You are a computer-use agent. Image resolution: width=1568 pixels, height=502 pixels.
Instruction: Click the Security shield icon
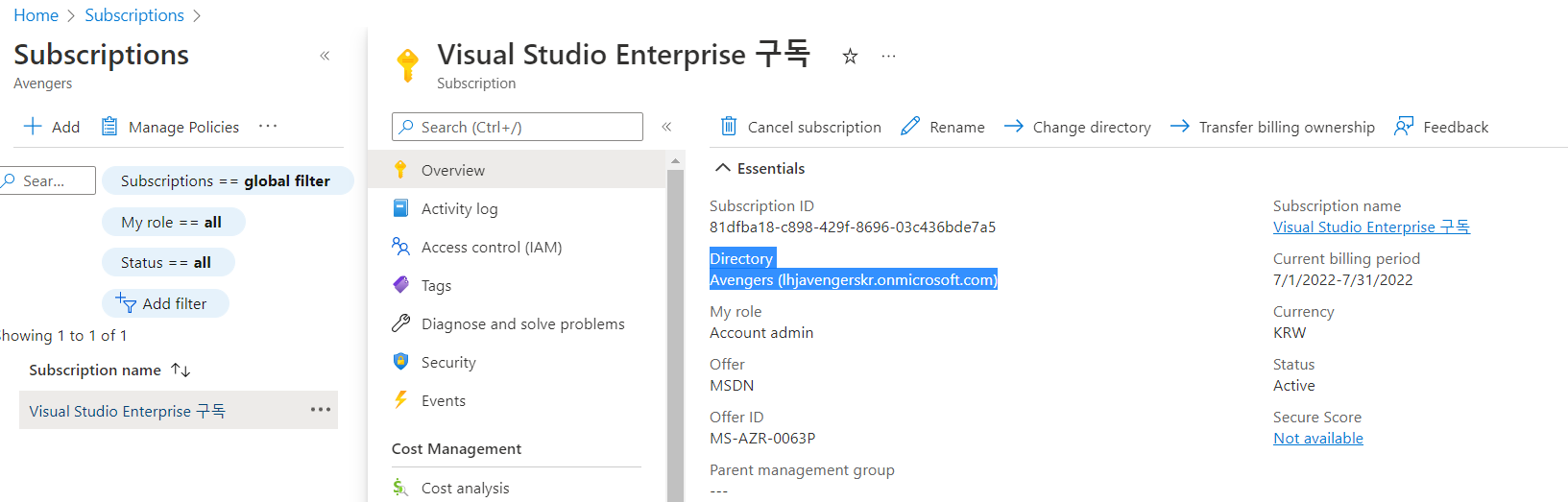[401, 361]
